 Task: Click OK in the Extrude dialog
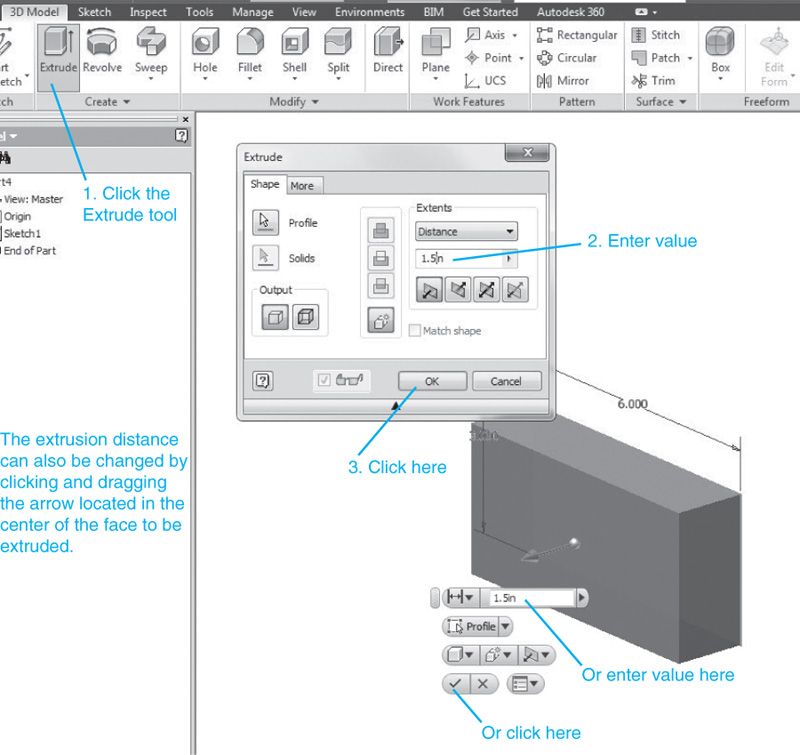(432, 381)
